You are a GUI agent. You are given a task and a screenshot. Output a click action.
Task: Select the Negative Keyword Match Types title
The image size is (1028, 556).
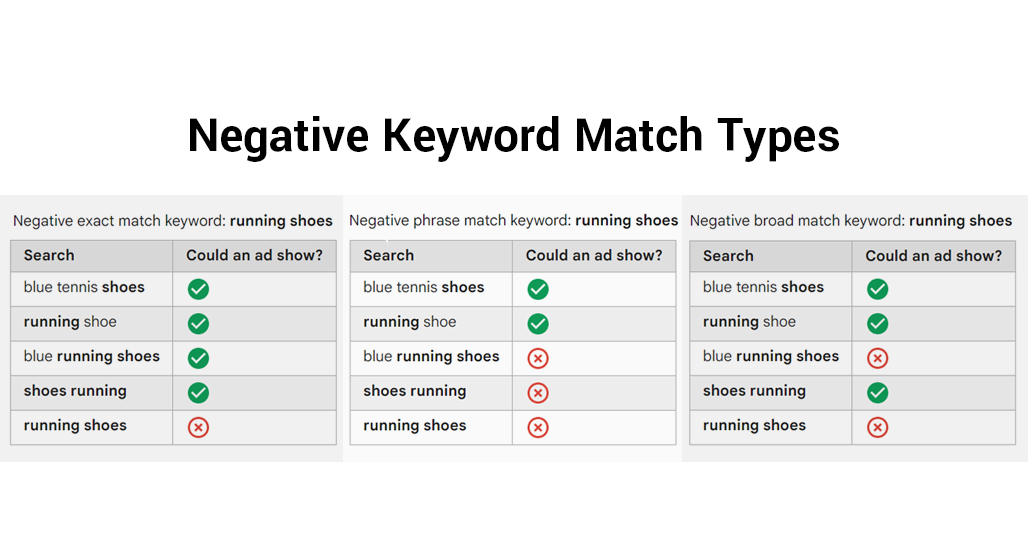click(x=513, y=136)
